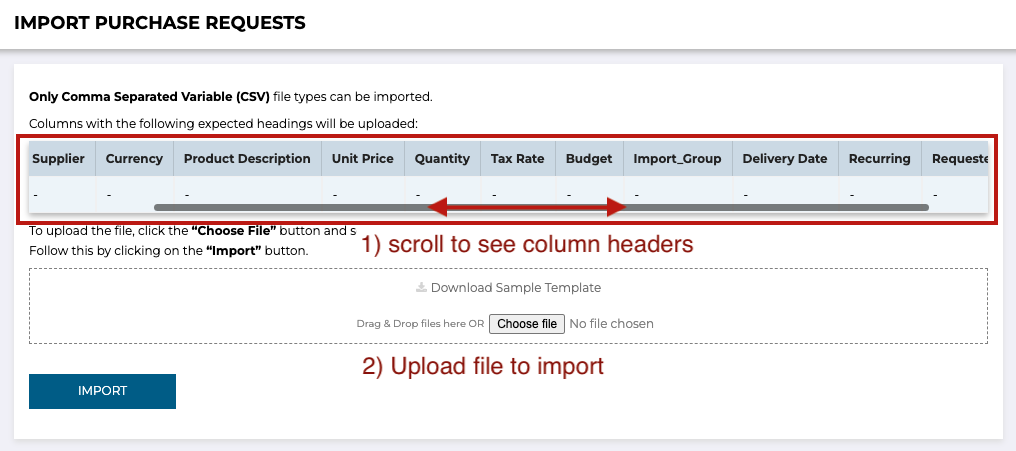Screen dimensions: 1016x451
Task: Click the No file chosen text
Action: tap(612, 323)
